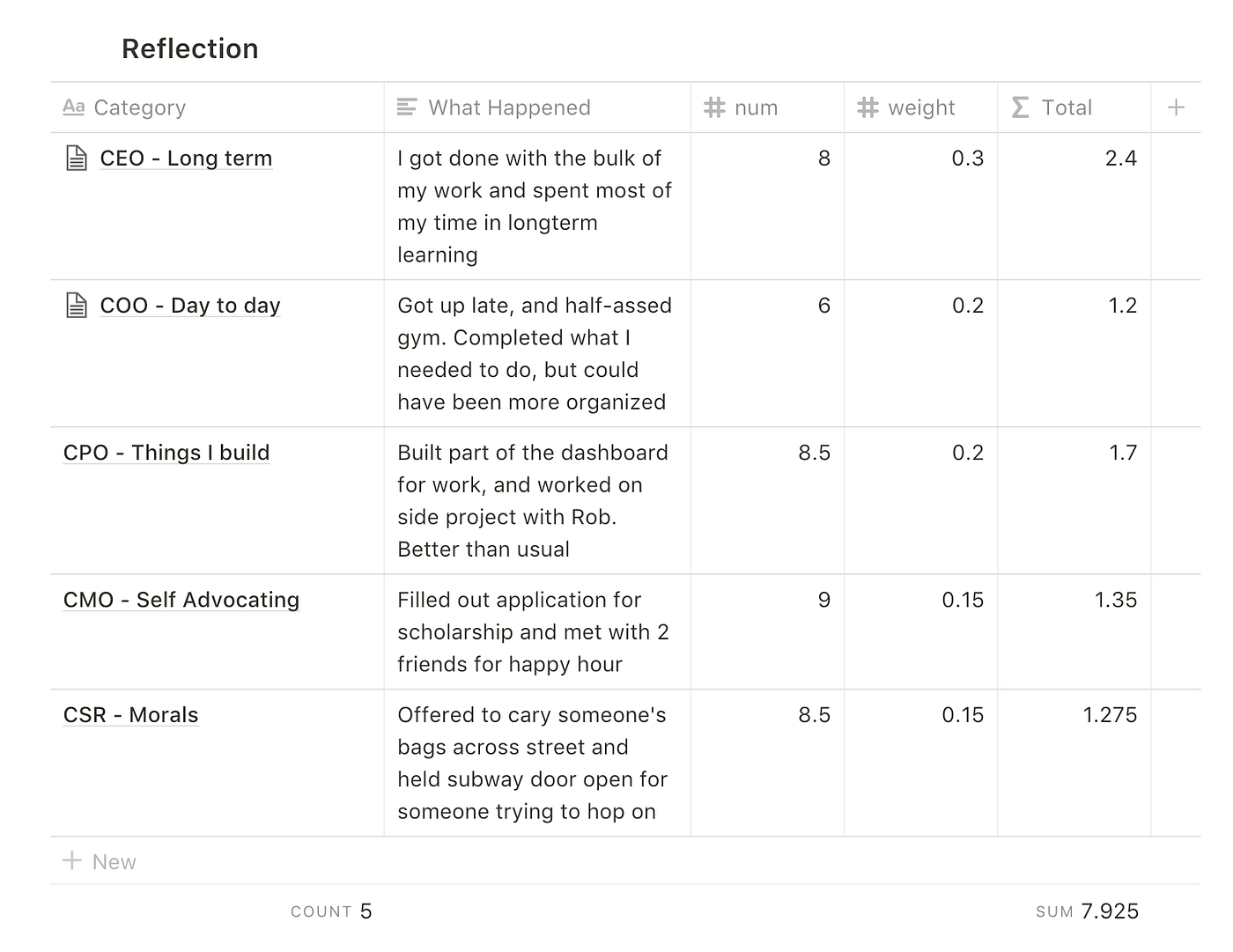This screenshot has width=1233, height=952.
Task: Open the Total column header options
Action: coord(1066,107)
